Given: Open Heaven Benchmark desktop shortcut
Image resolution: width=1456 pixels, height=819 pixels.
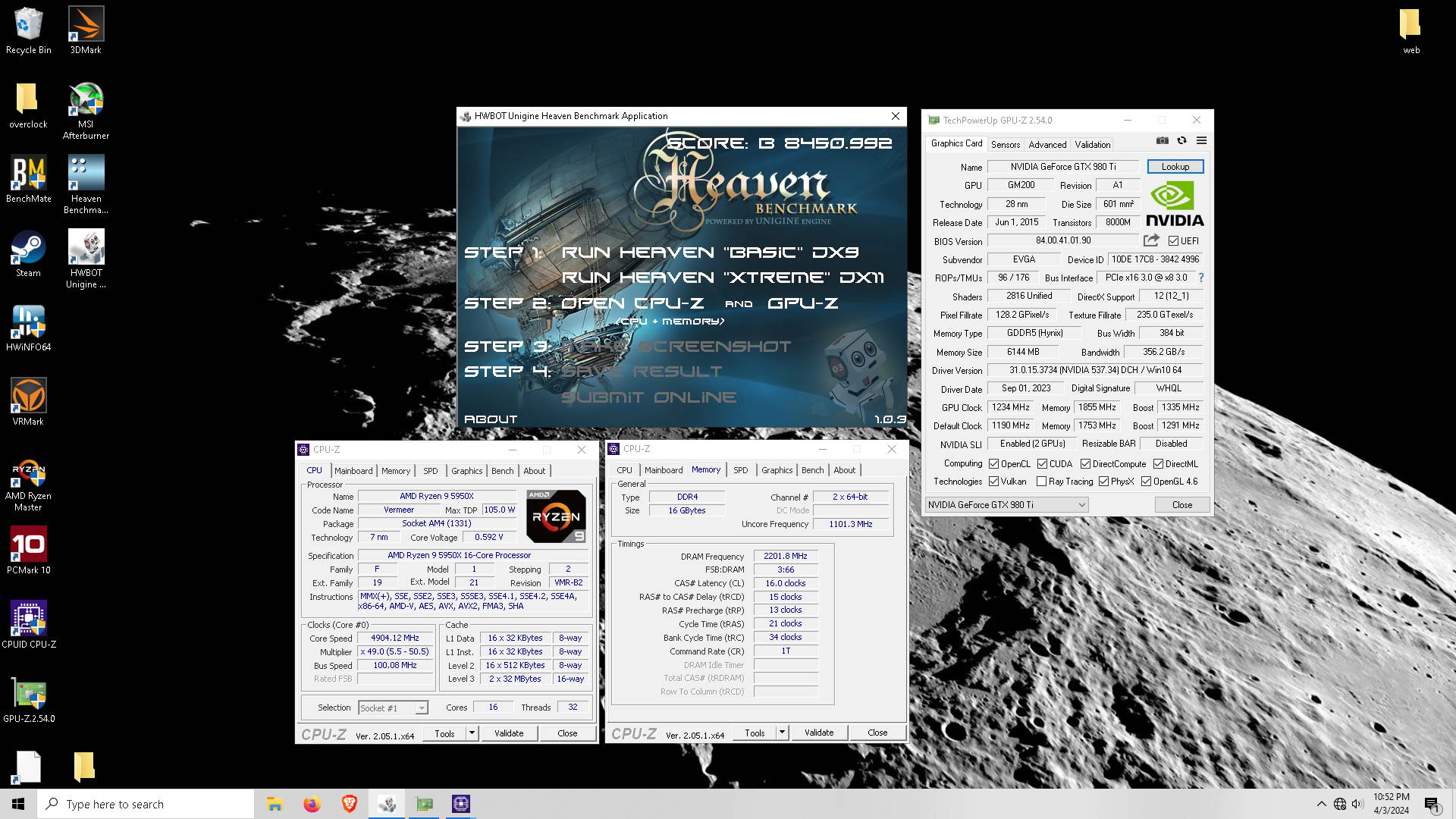Looking at the screenshot, I should pyautogui.click(x=86, y=185).
